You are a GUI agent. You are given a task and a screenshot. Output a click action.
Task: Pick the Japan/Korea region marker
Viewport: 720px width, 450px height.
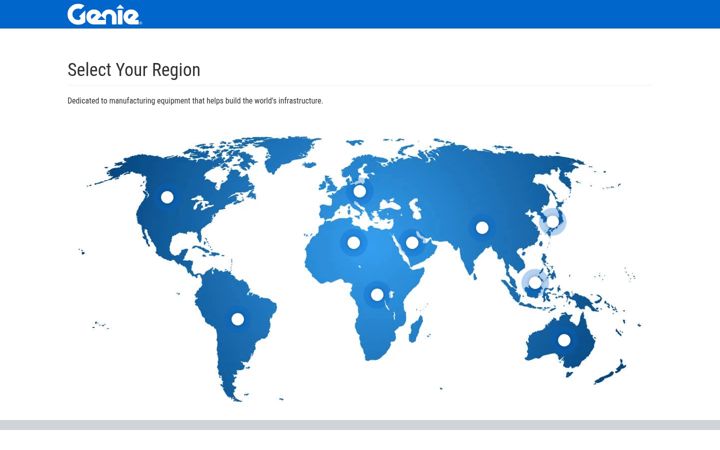tap(552, 221)
